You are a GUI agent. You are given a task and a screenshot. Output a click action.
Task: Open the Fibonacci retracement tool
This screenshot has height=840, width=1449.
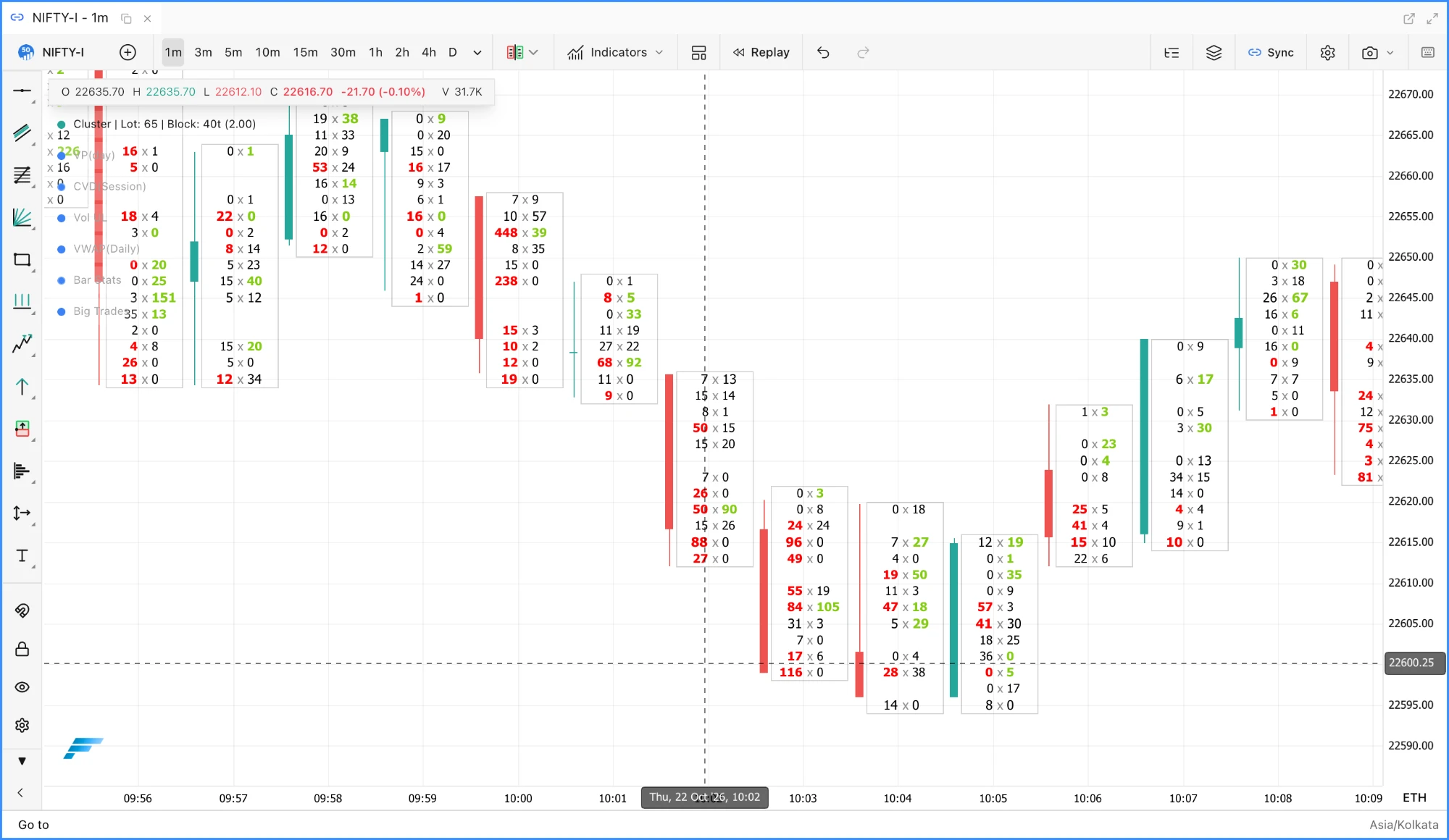click(x=22, y=175)
